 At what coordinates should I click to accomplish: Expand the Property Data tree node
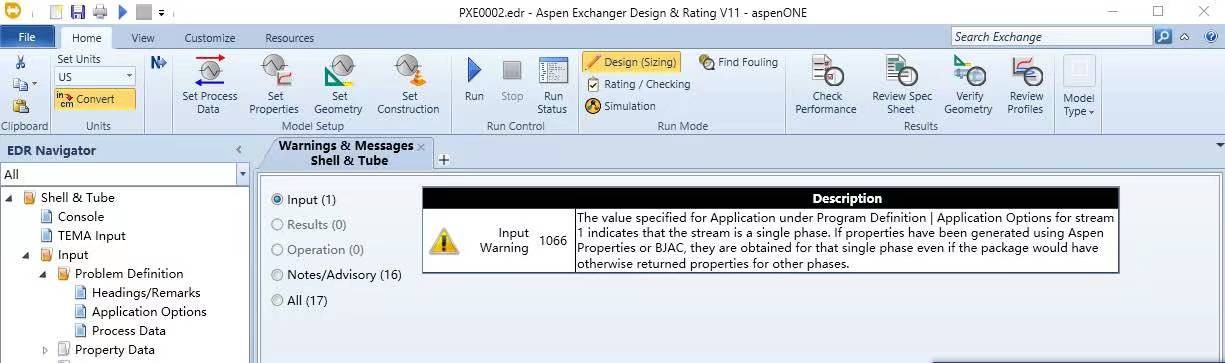click(x=45, y=350)
